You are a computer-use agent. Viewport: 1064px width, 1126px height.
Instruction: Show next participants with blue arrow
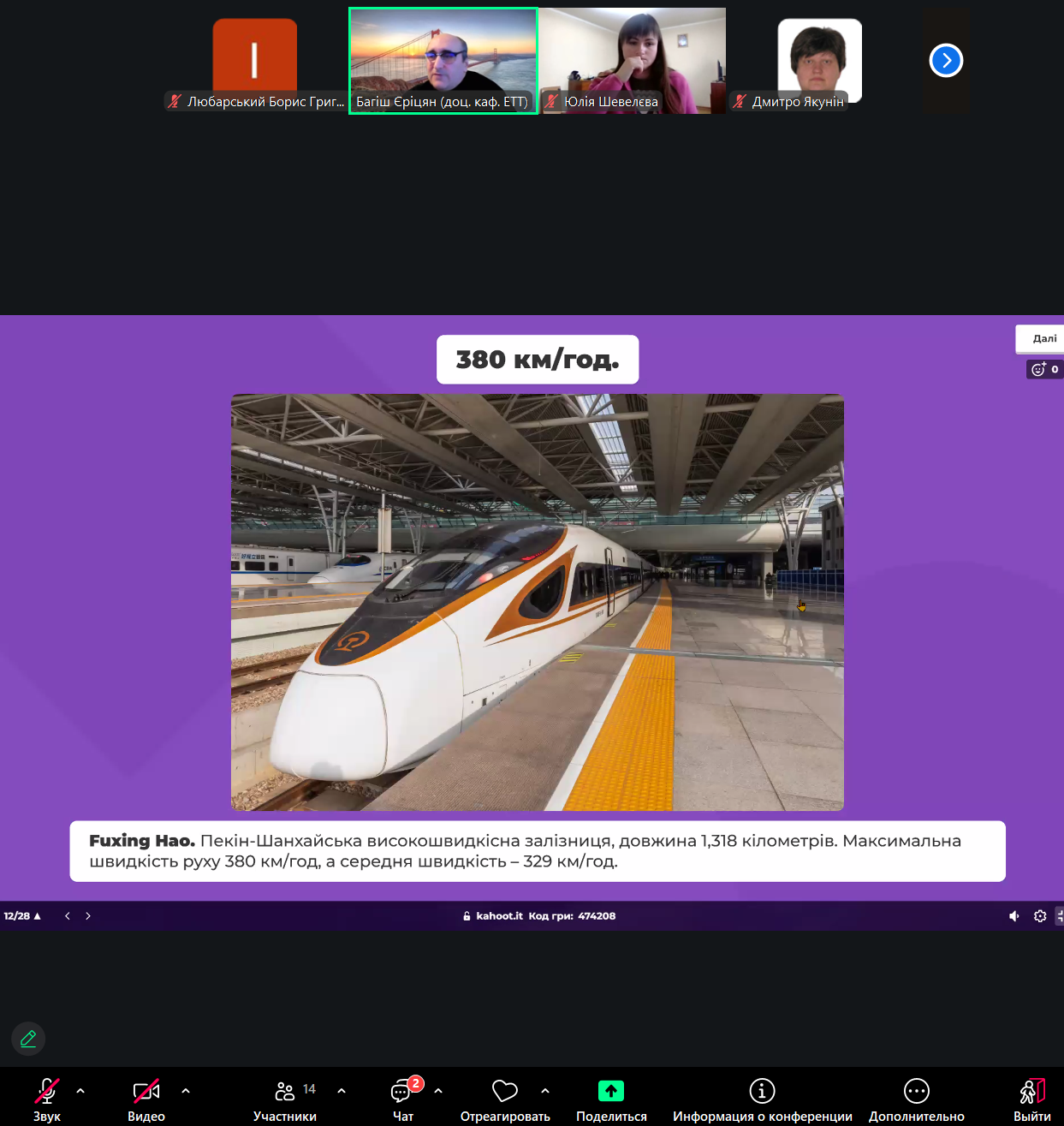point(946,61)
